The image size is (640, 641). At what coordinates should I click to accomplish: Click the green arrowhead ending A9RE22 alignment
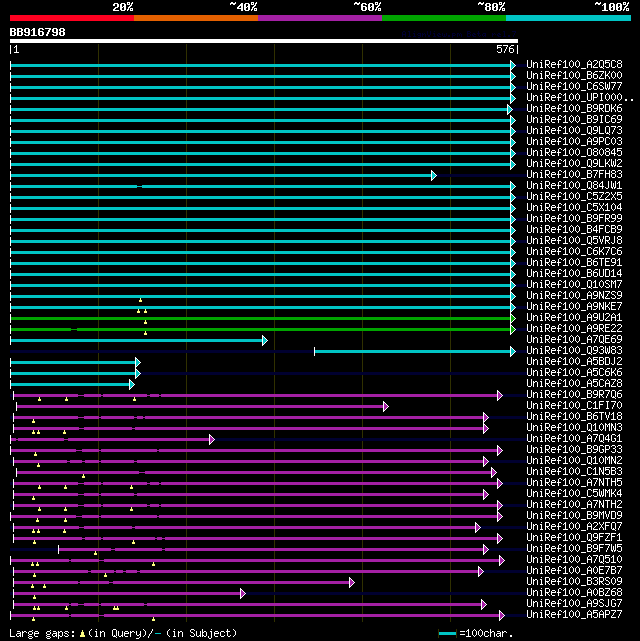[513, 329]
